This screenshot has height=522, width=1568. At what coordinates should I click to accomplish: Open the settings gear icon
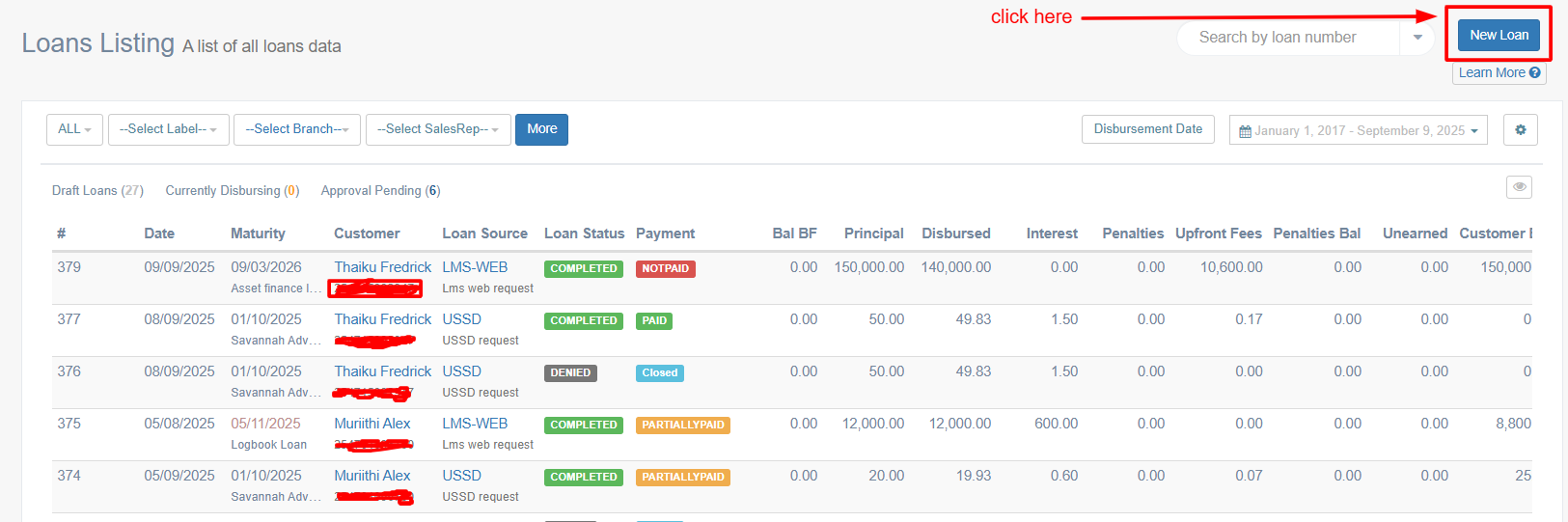click(1520, 130)
